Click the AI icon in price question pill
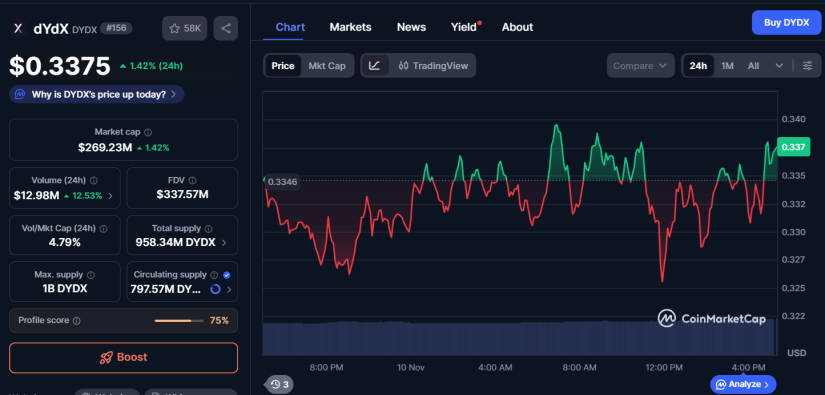825x395 pixels. tap(20, 95)
